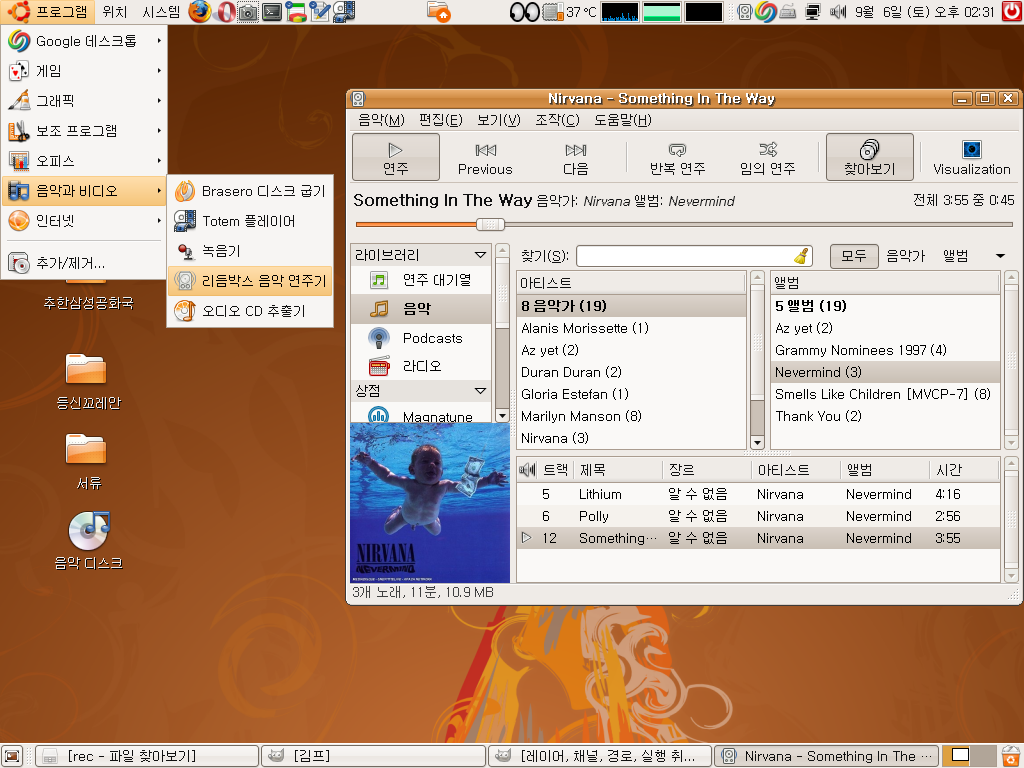This screenshot has width=1024, height=768.
Task: Click the red power button icon
Action: (1011, 12)
